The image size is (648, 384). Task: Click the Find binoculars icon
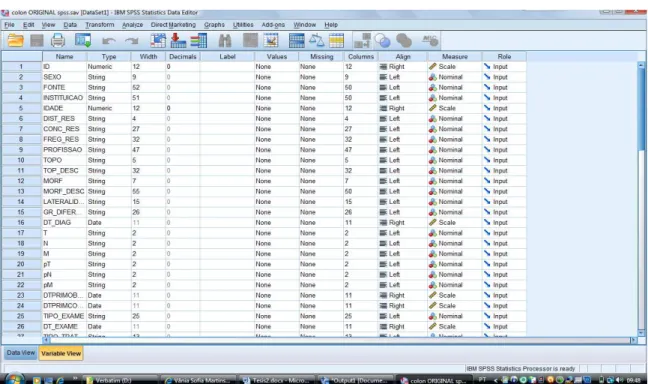pyautogui.click(x=225, y=41)
